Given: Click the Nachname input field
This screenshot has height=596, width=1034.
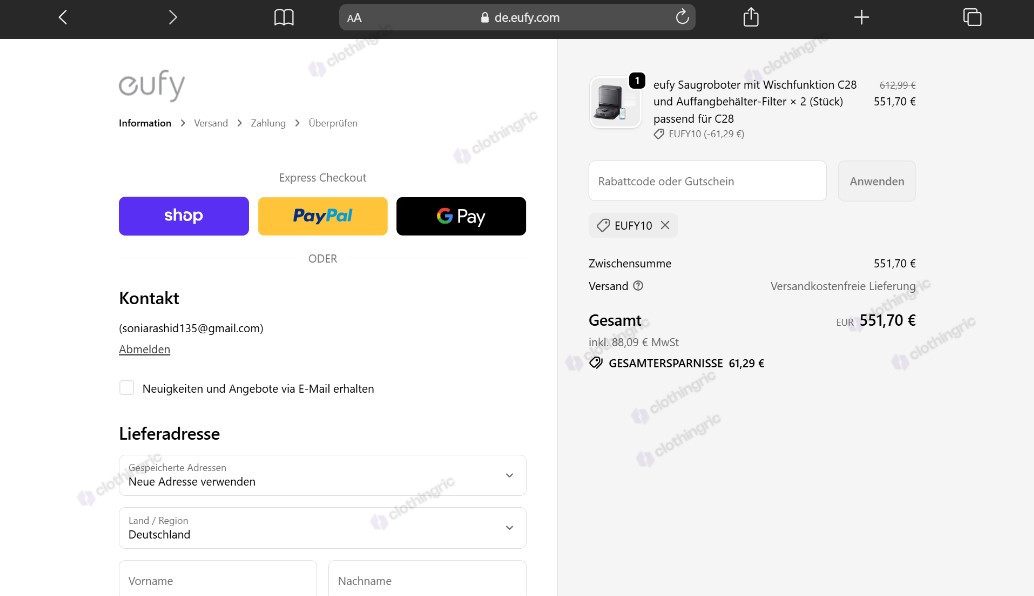Looking at the screenshot, I should pyautogui.click(x=427, y=579).
